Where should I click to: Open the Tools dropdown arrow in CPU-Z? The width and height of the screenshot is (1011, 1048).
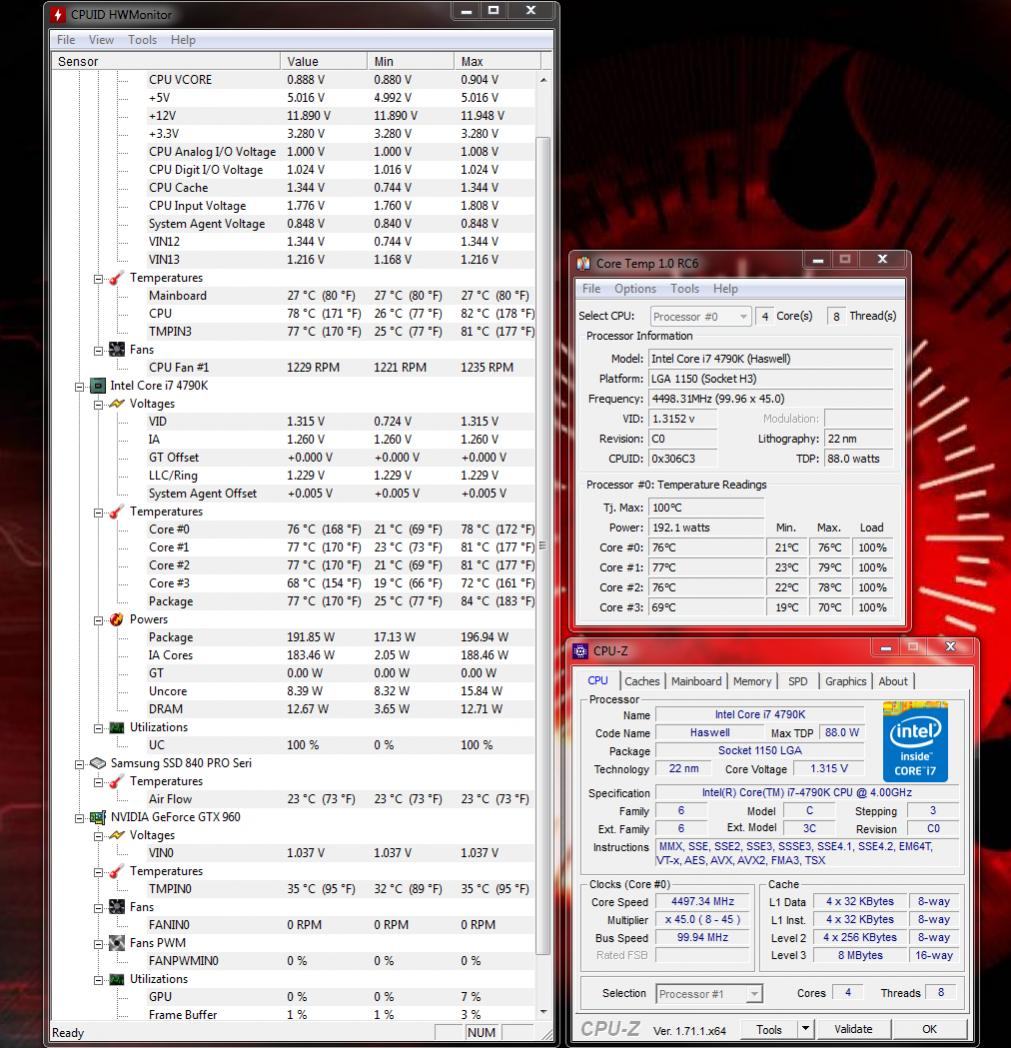coord(805,1029)
